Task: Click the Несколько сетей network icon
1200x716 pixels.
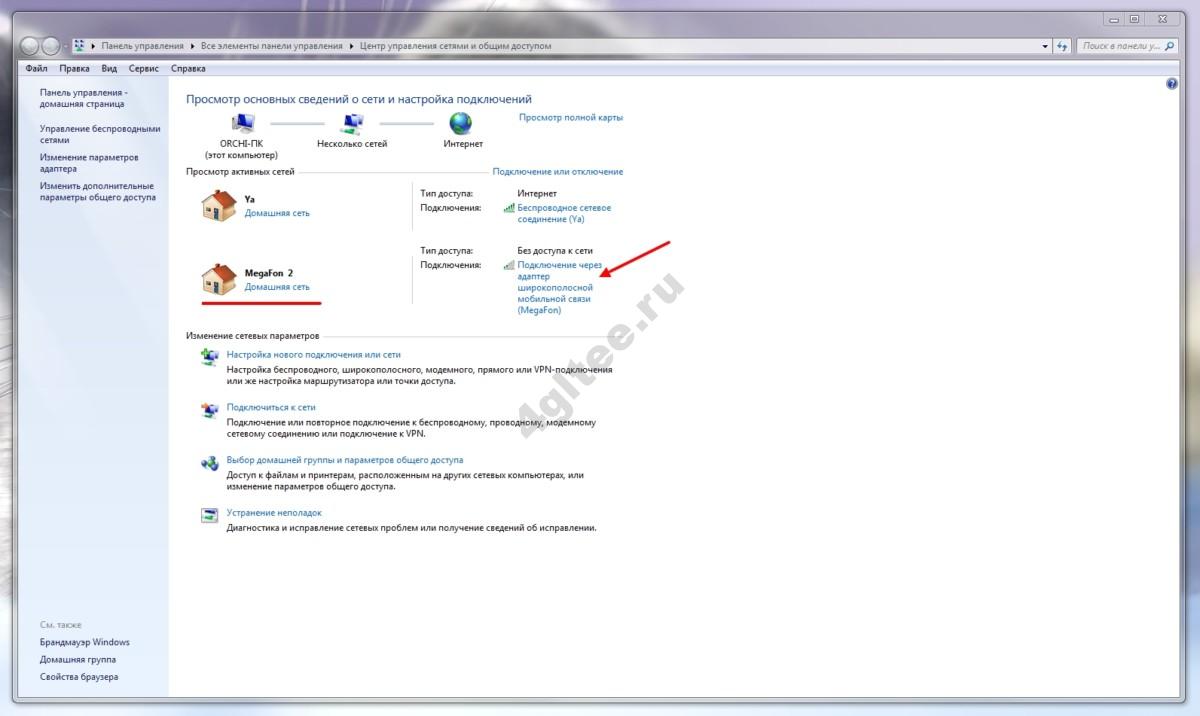Action: [x=351, y=123]
